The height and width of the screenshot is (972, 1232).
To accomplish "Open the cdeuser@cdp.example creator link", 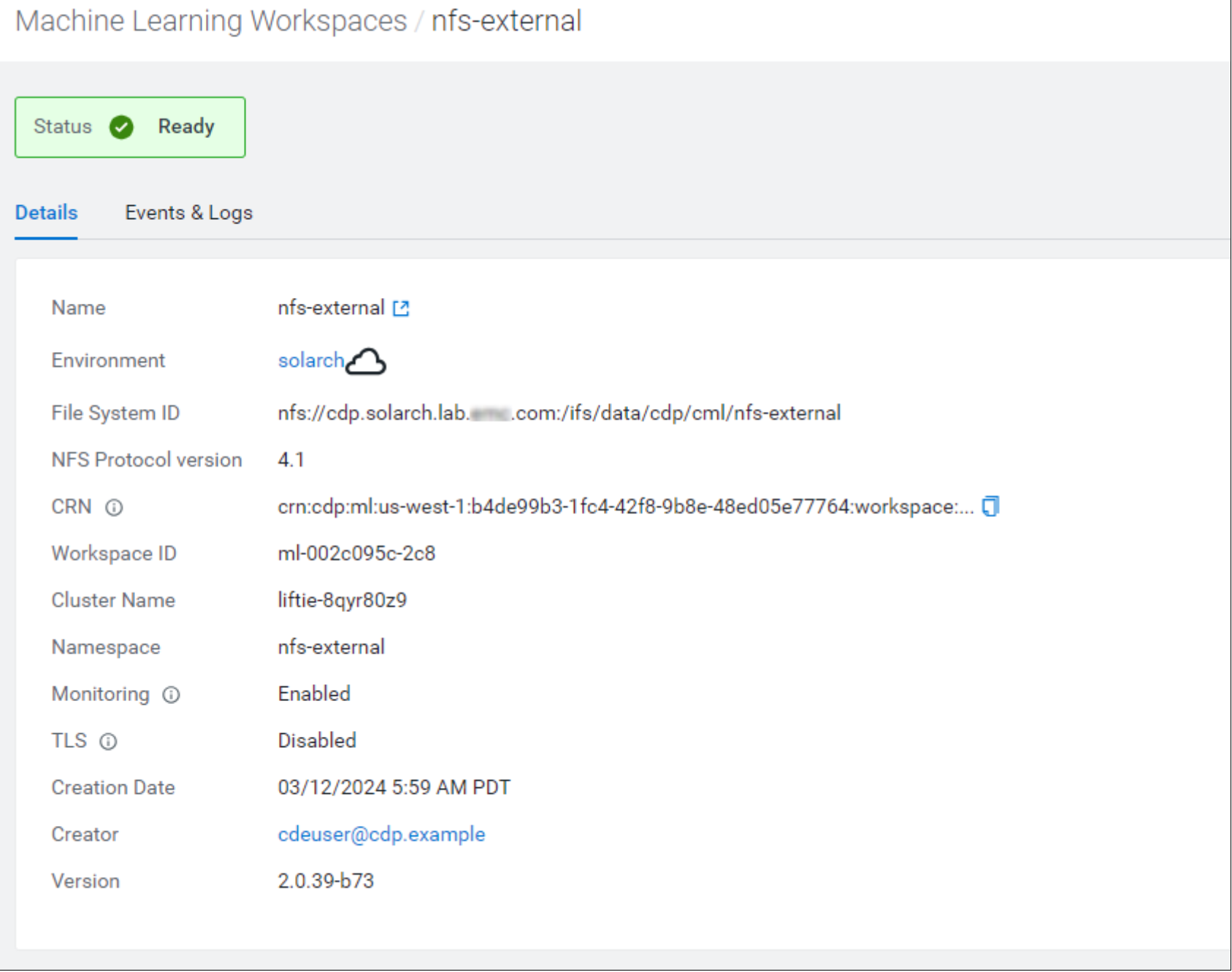I will 381,834.
